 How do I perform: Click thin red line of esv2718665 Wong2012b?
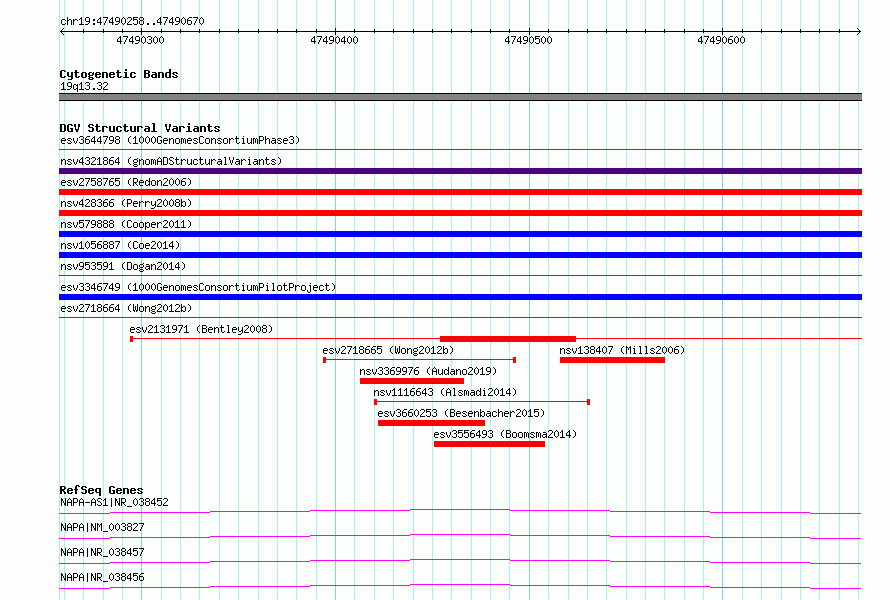pos(419,360)
